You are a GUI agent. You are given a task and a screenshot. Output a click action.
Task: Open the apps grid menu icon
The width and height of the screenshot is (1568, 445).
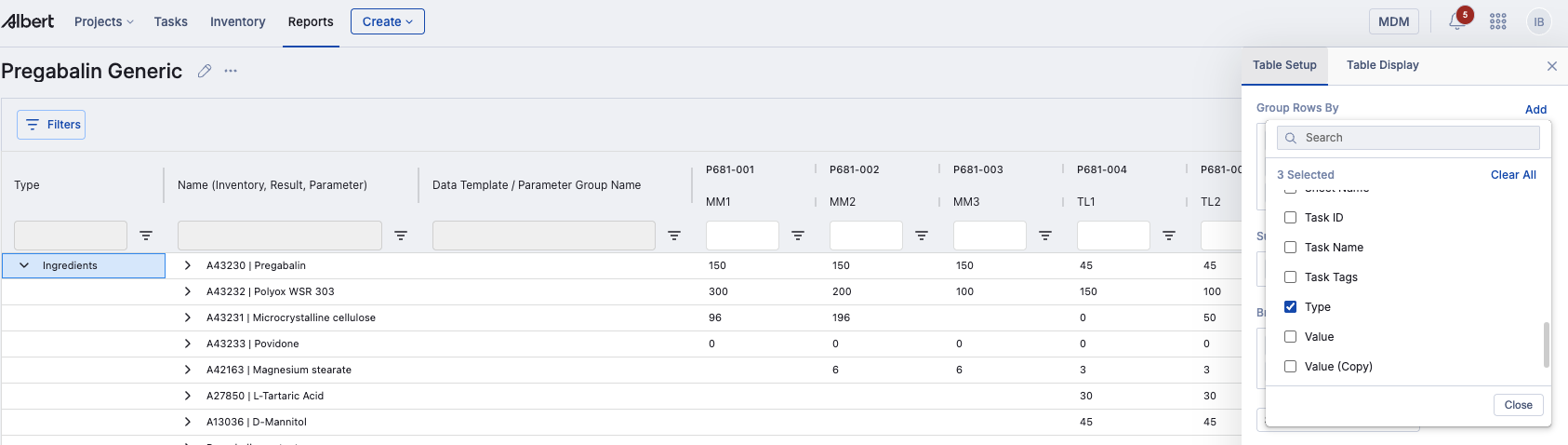click(1497, 22)
